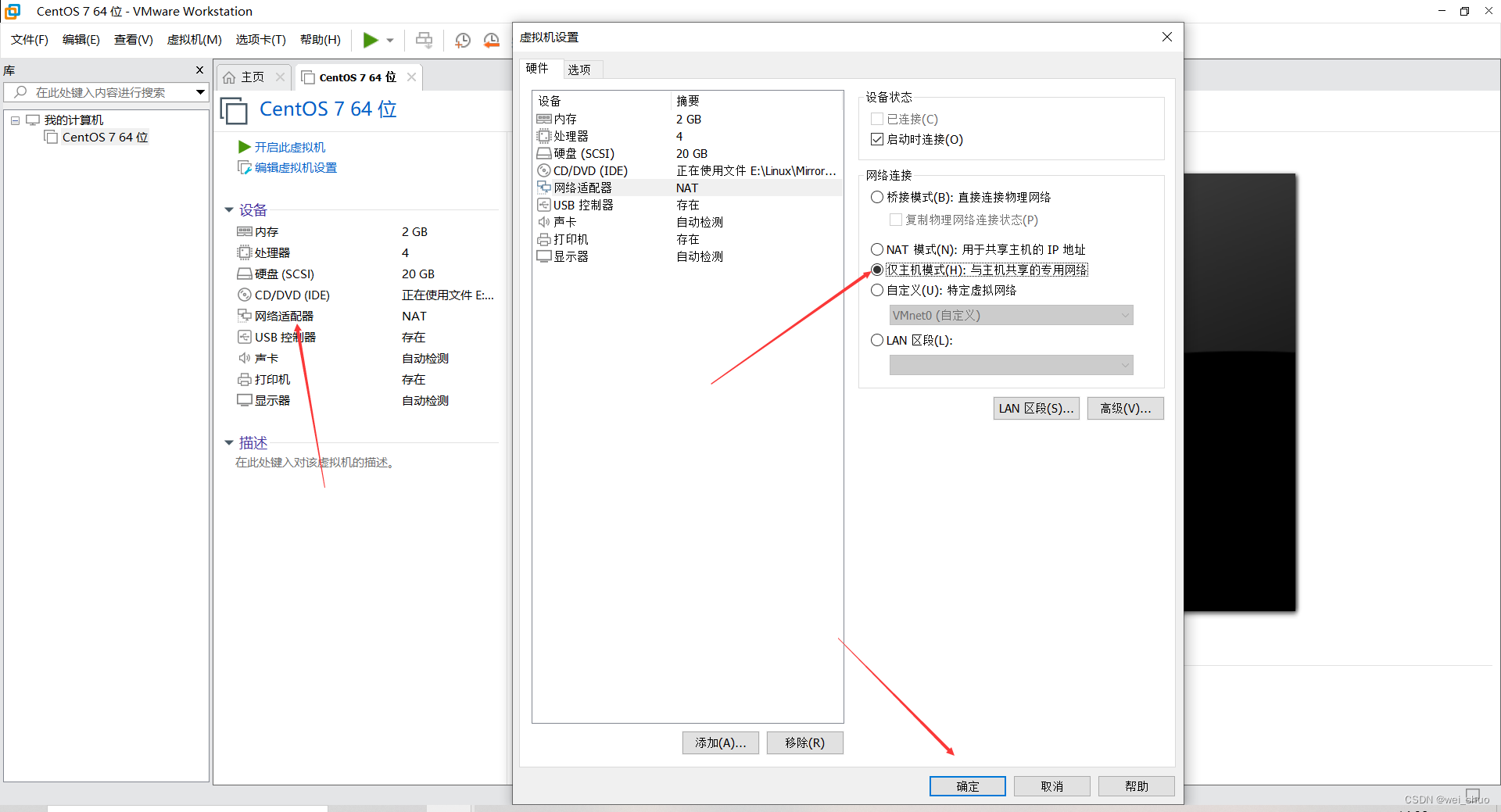
Task: Click the send Ctrl+Alt+Del toolbar icon
Action: [x=424, y=40]
